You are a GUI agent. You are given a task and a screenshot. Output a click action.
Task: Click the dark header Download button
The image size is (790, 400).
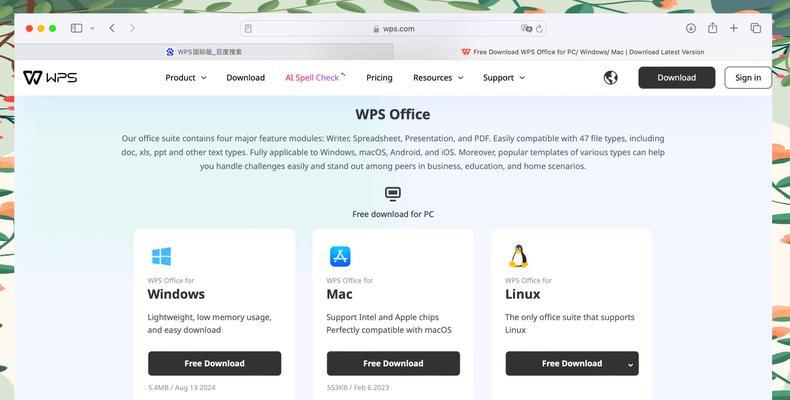pos(677,78)
